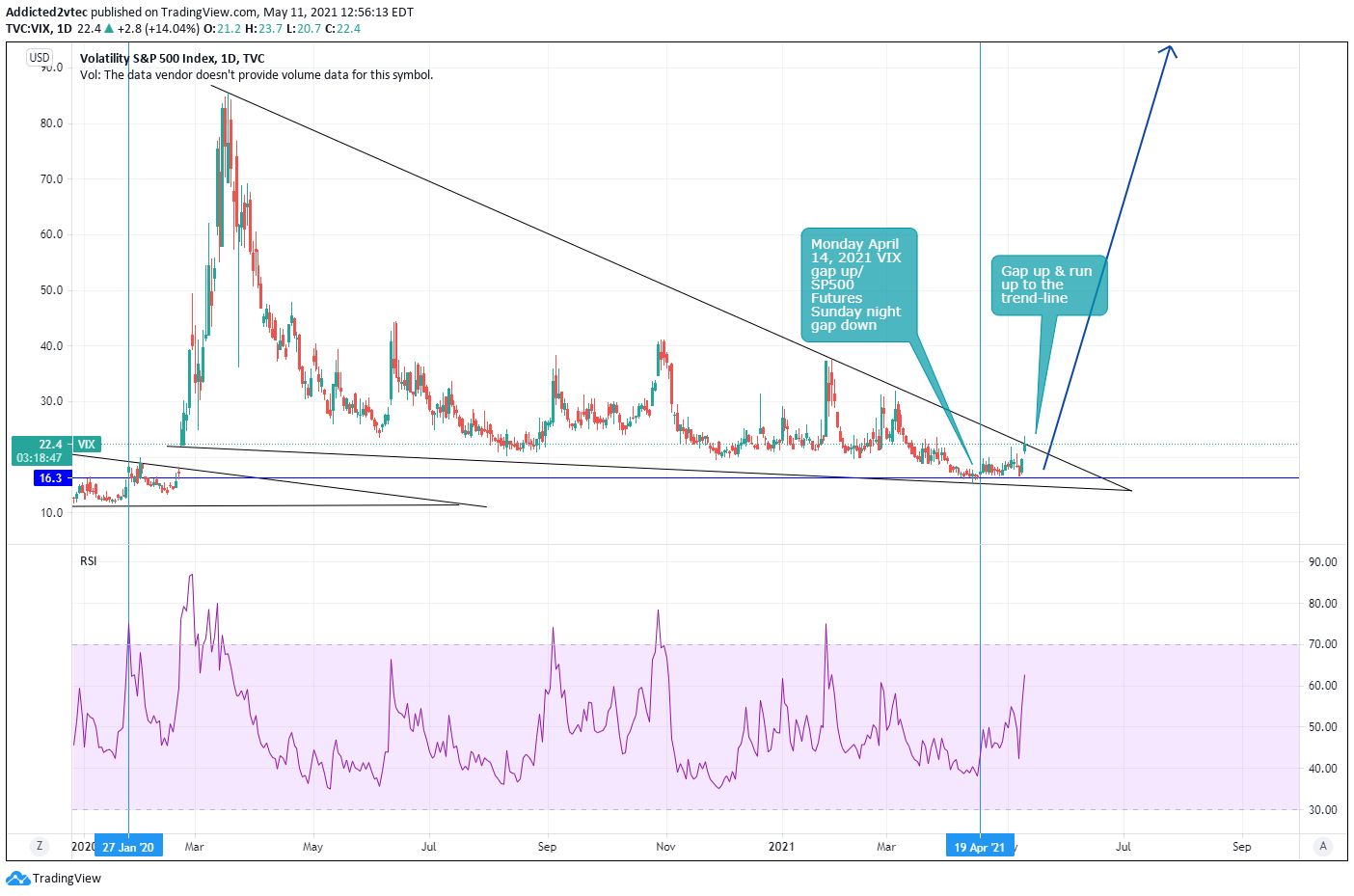Click the TVC:VIX, 1D symbol header

39,29
